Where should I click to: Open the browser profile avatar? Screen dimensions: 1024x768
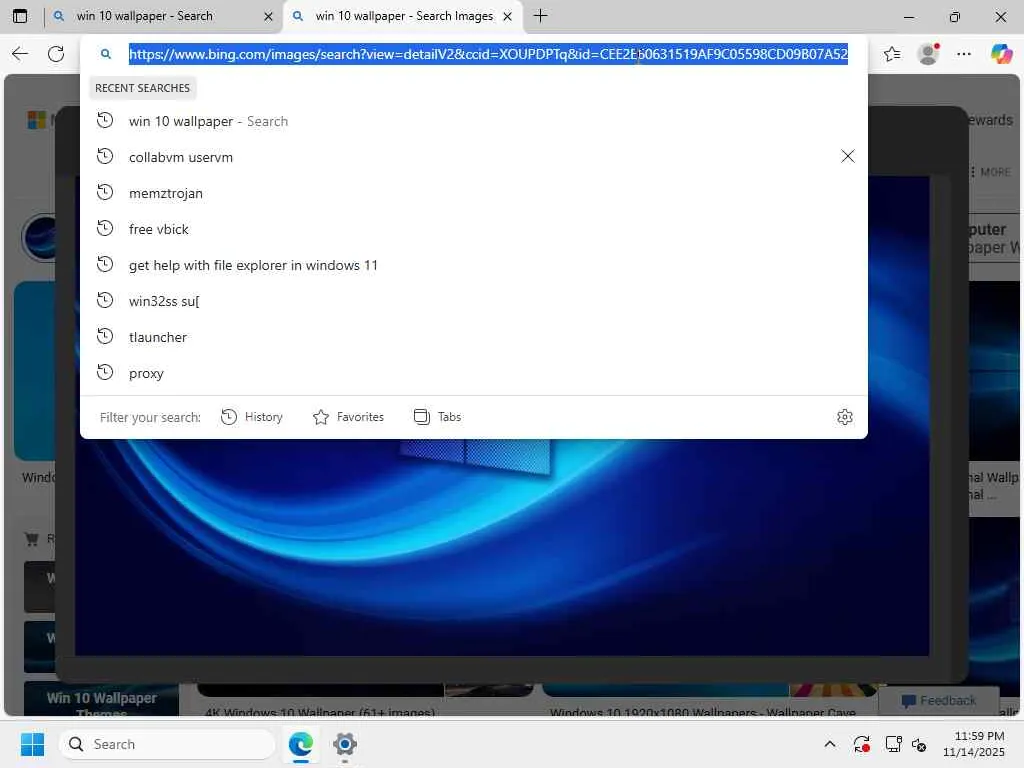(x=928, y=54)
